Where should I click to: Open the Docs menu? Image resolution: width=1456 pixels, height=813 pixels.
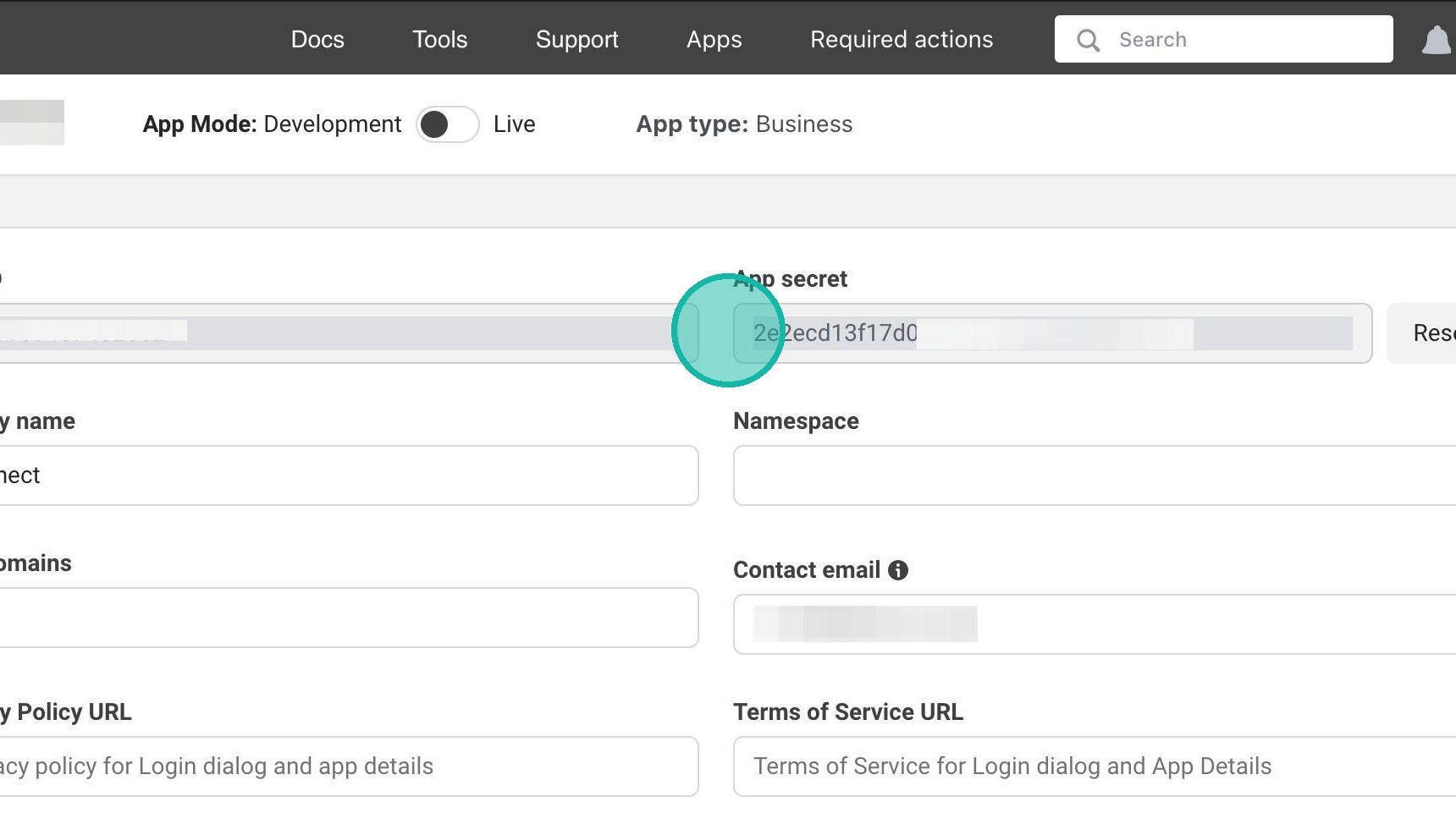(x=317, y=39)
